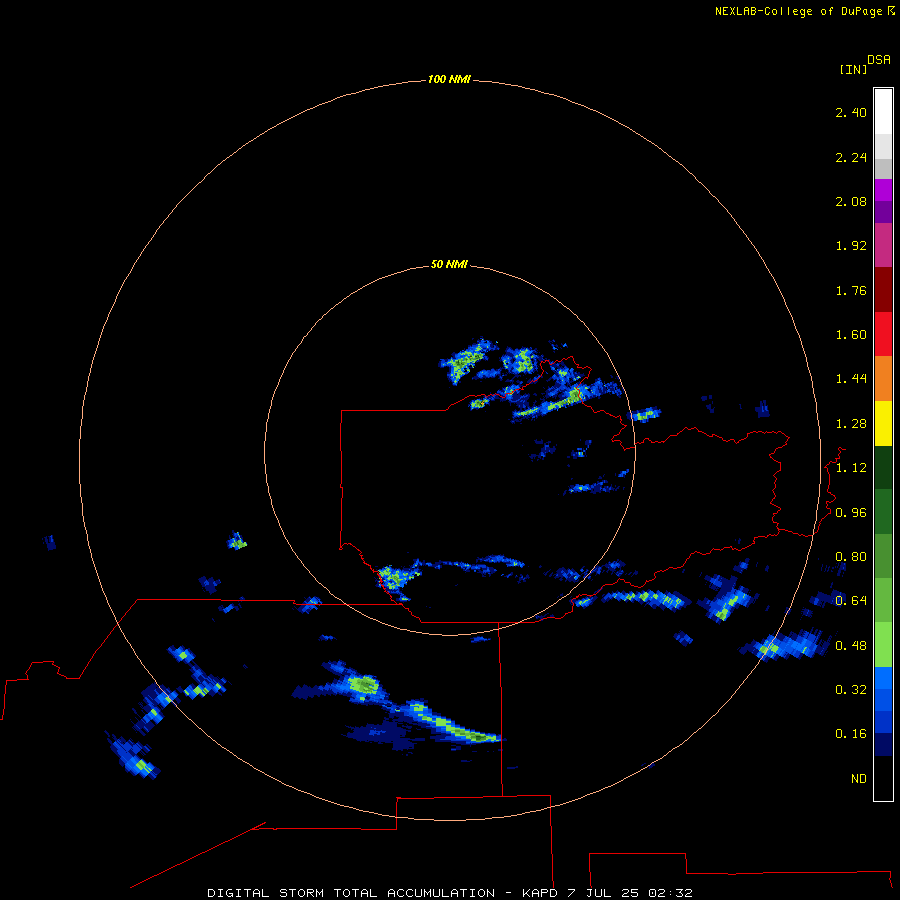
Task: Select the bright red legend swatch near 1.60
Action: [883, 334]
